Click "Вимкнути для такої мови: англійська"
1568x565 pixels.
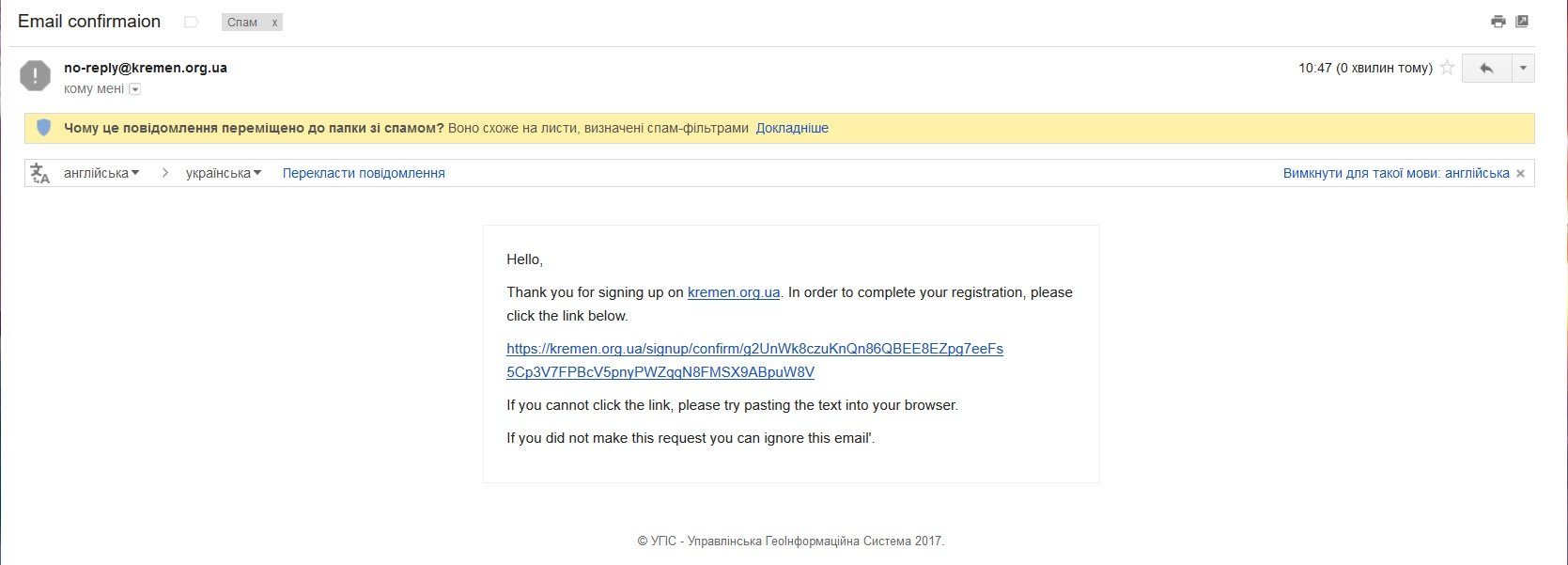coord(1396,173)
